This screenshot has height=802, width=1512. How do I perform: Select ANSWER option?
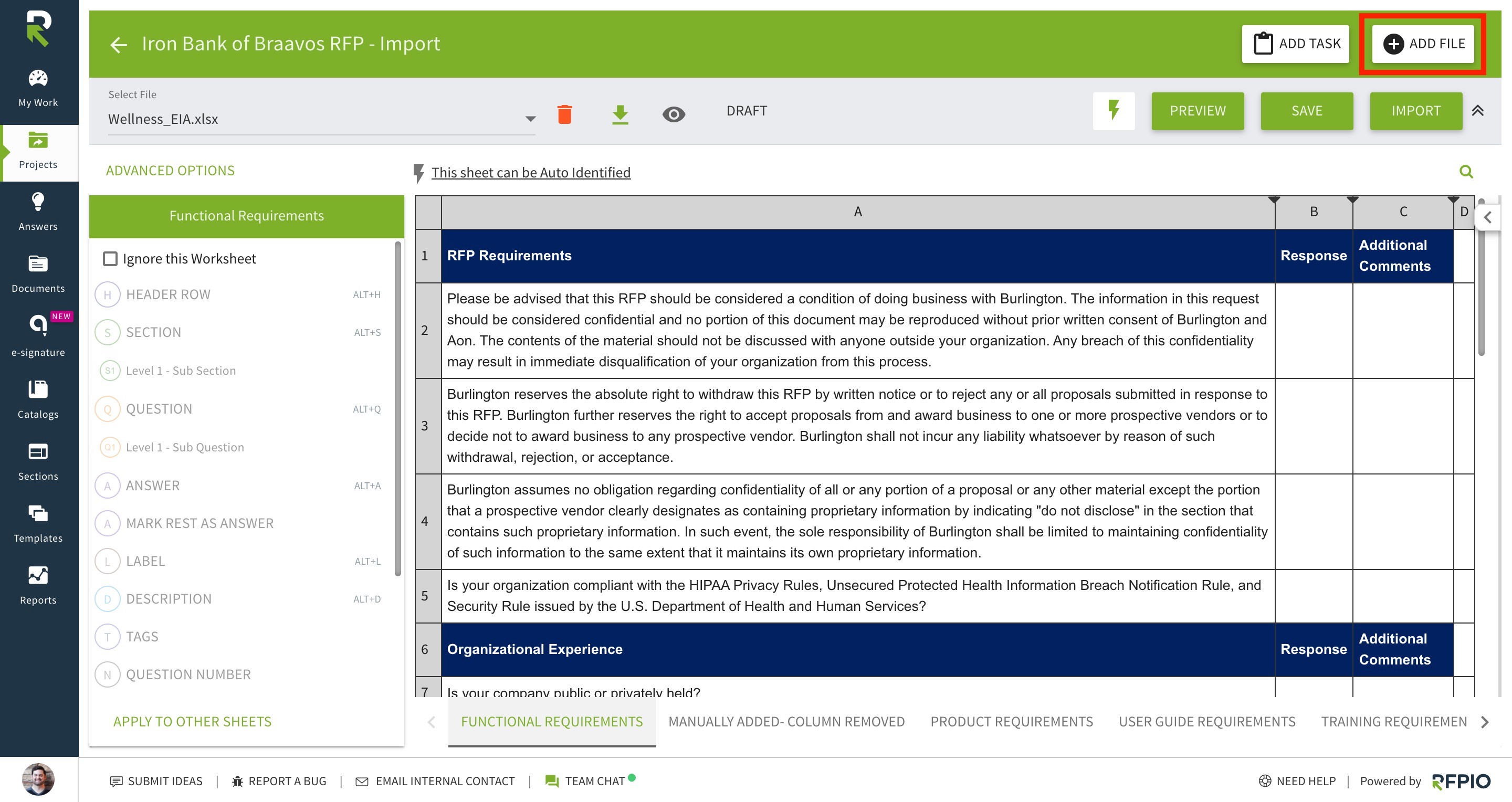point(239,486)
